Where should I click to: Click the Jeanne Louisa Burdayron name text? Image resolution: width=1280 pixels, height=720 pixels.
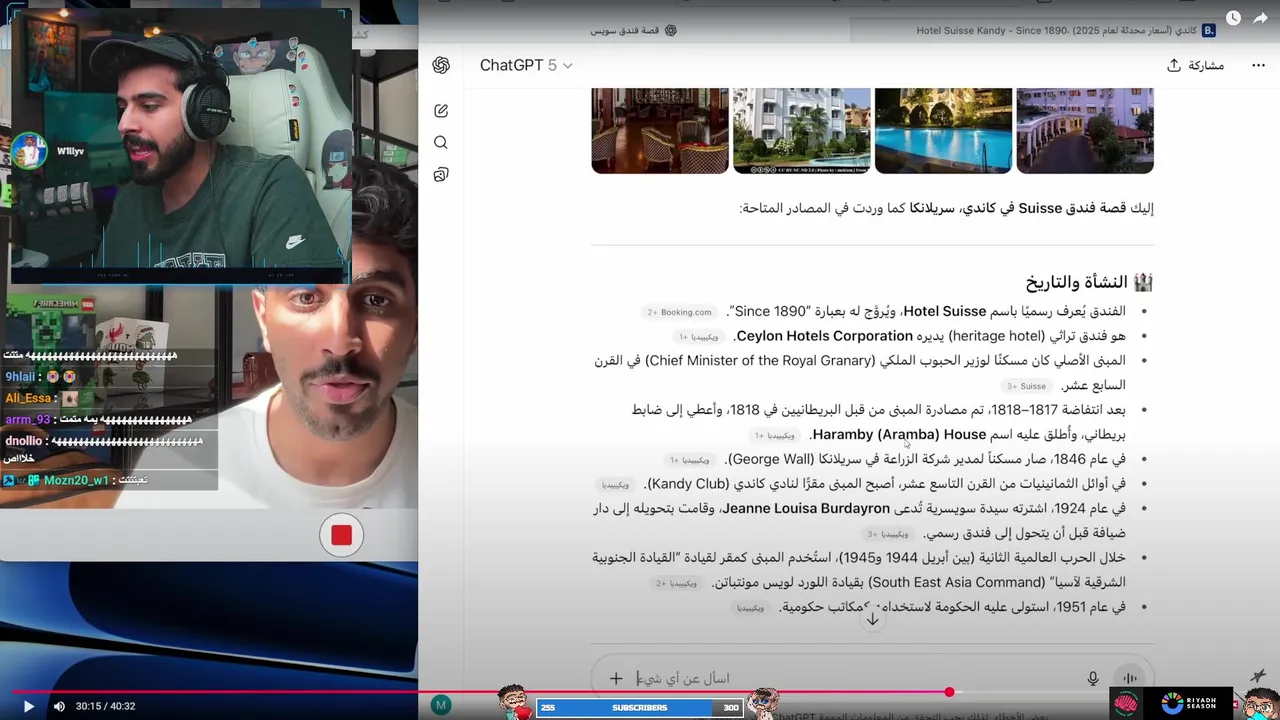(806, 508)
